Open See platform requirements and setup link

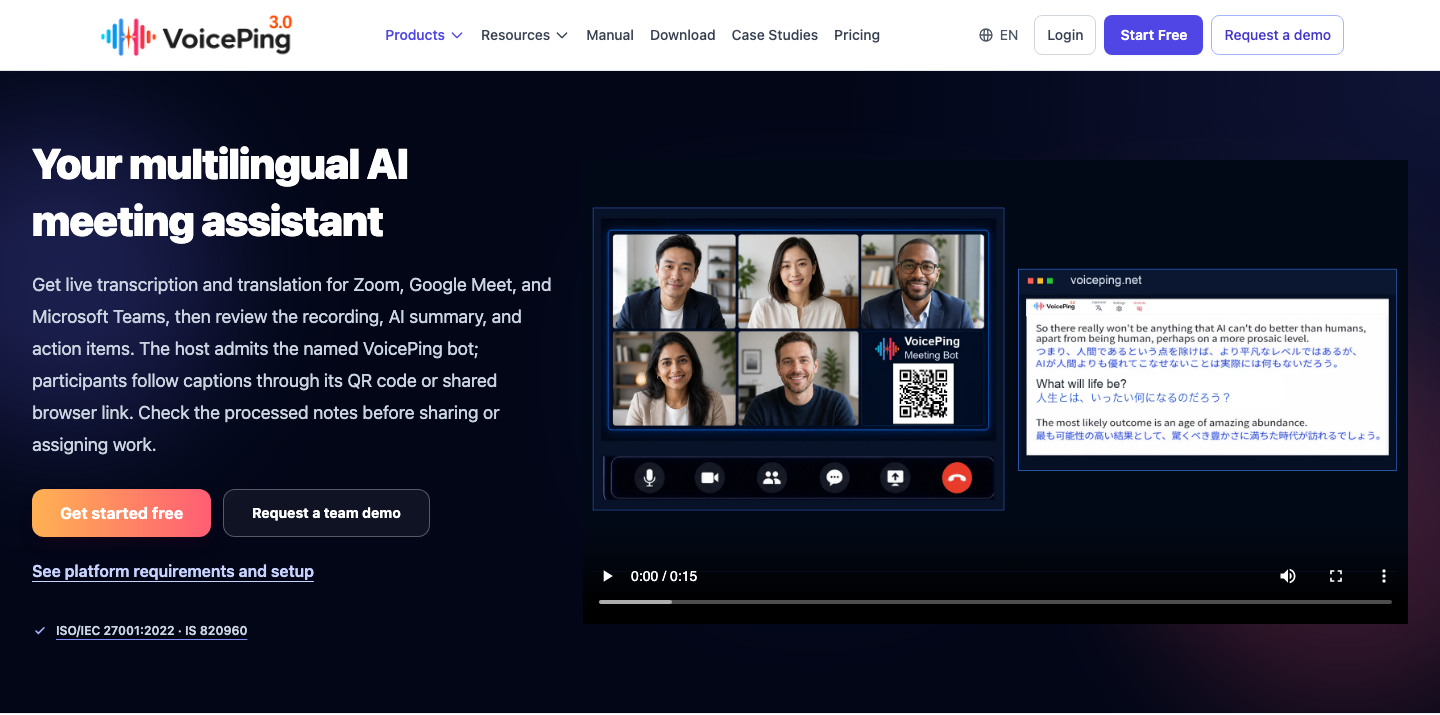pos(173,571)
